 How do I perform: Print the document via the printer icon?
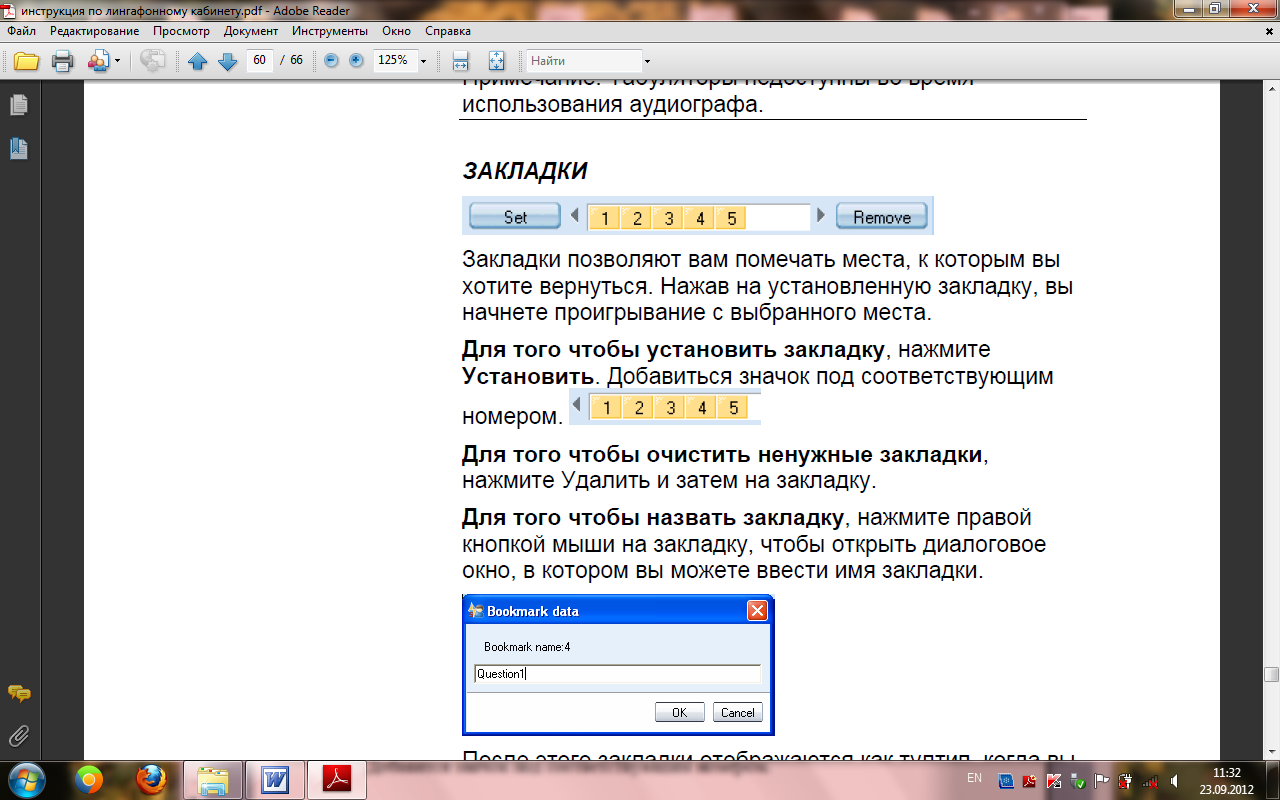coord(62,61)
